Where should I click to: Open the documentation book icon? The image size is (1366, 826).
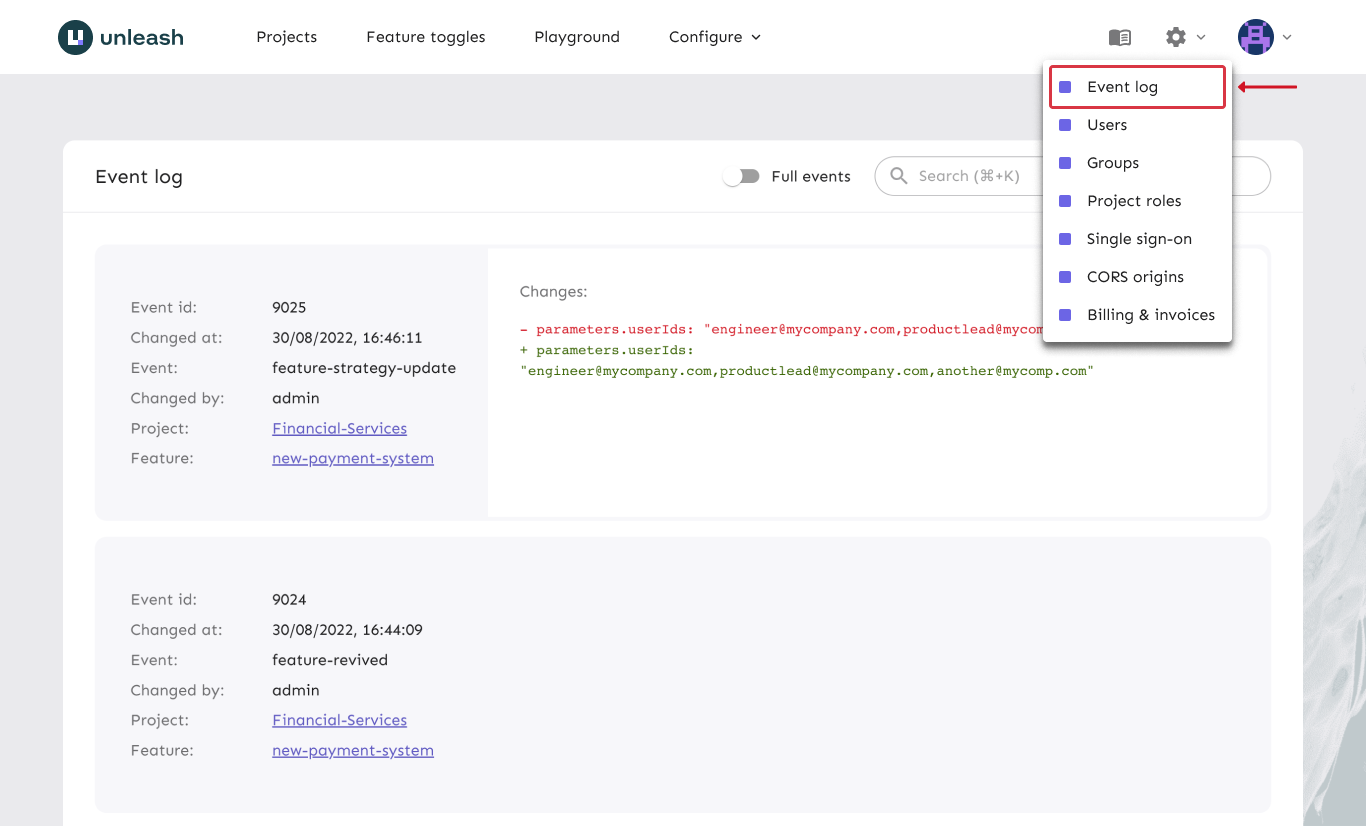tap(1120, 37)
